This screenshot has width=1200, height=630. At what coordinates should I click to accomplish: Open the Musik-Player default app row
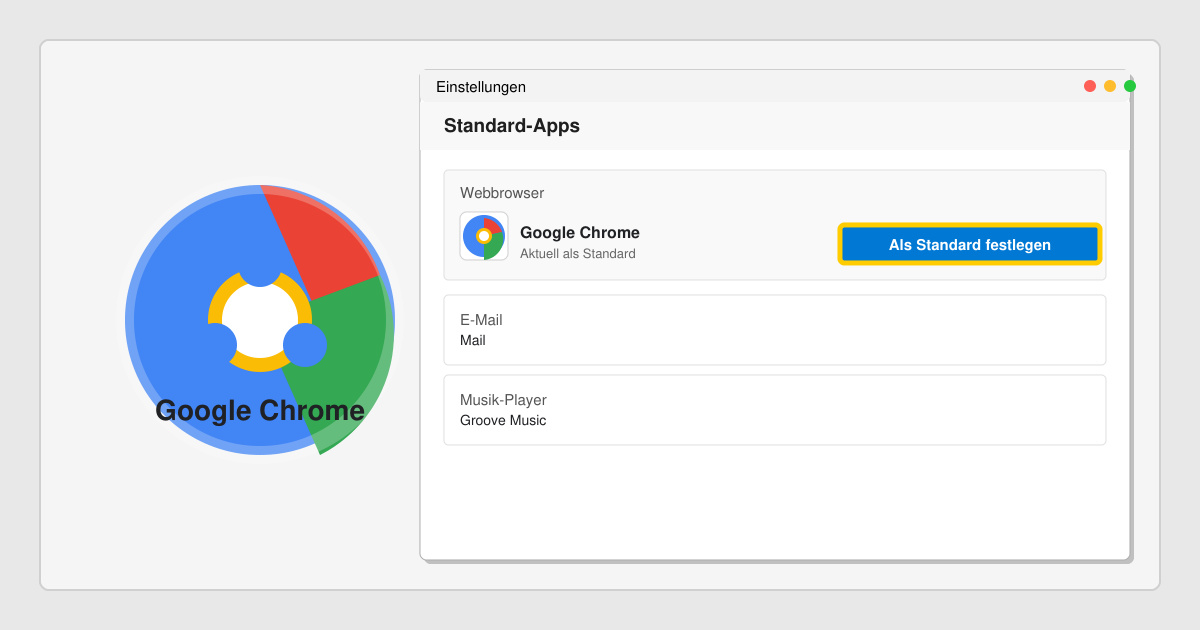pyautogui.click(x=775, y=410)
